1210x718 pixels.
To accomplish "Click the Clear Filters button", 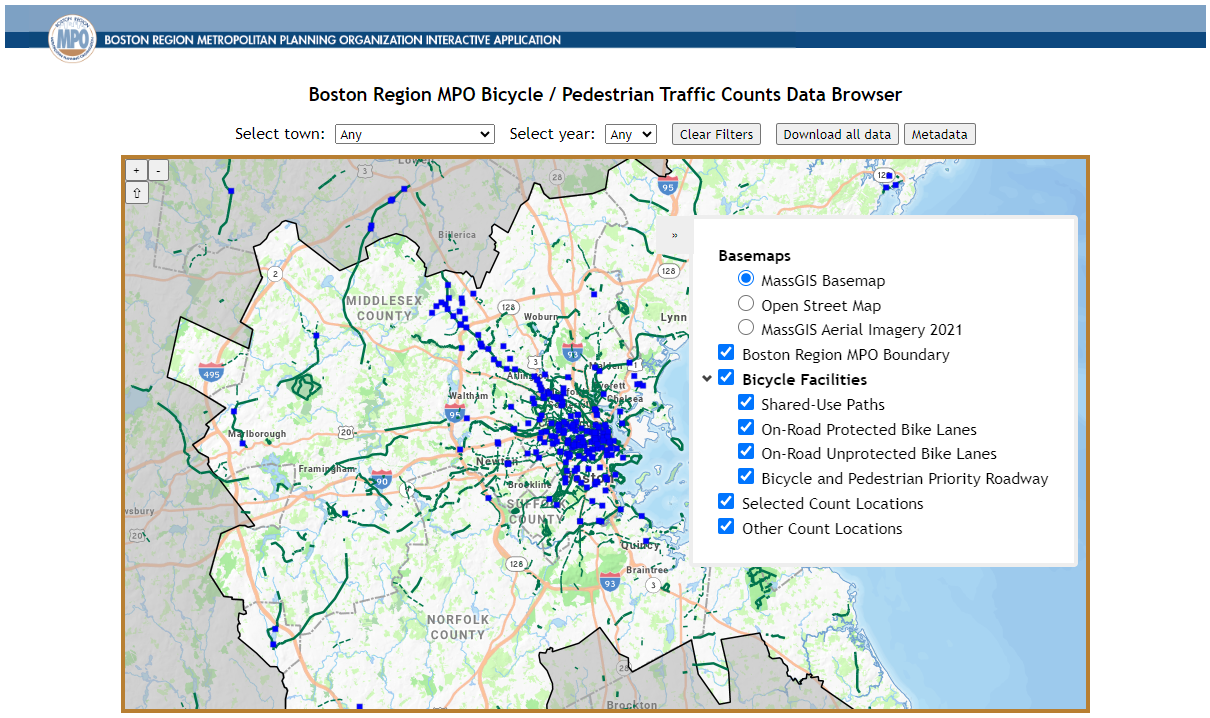I will tap(716, 133).
